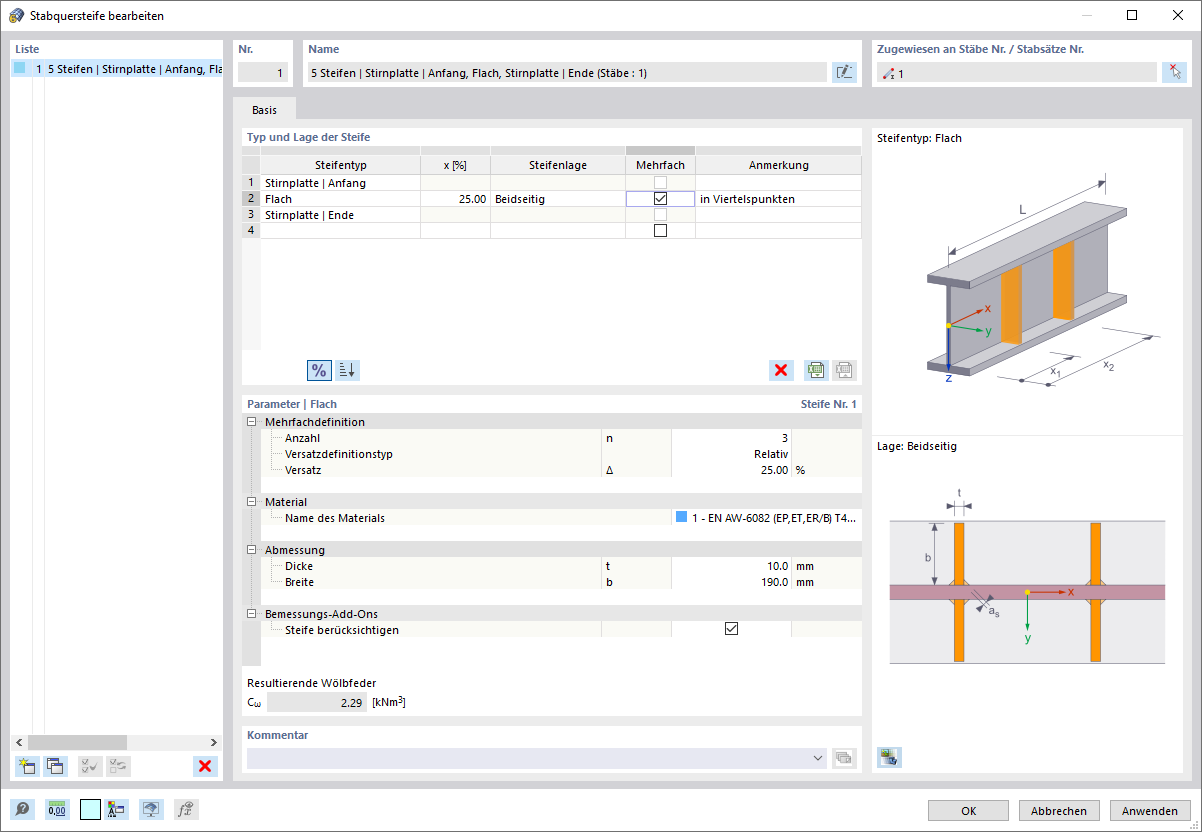Copy list item icon at bottom left
Screen dimensions: 1202x832
point(54,766)
